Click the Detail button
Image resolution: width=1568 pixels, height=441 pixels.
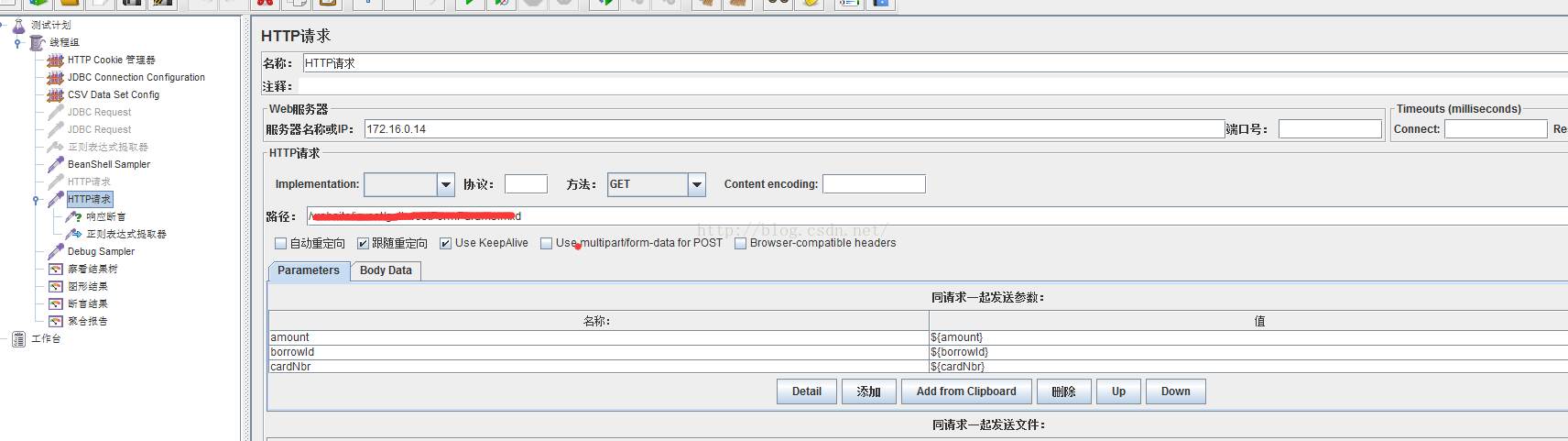(x=807, y=391)
